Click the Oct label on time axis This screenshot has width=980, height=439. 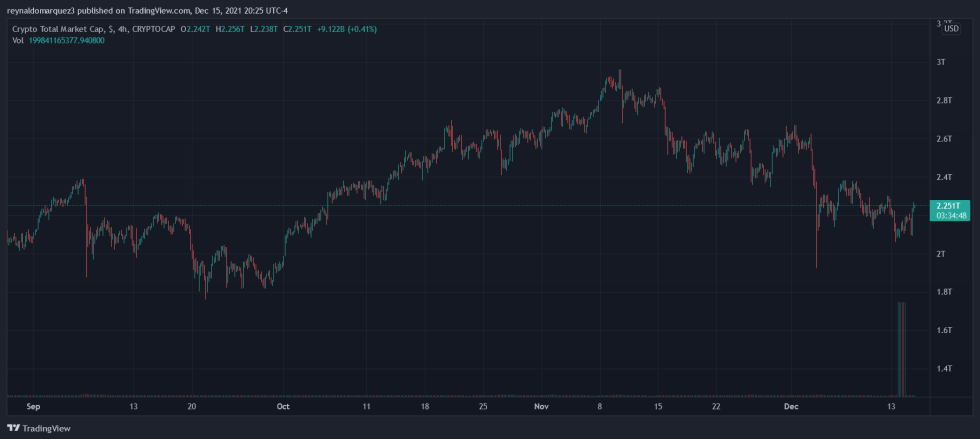click(283, 407)
